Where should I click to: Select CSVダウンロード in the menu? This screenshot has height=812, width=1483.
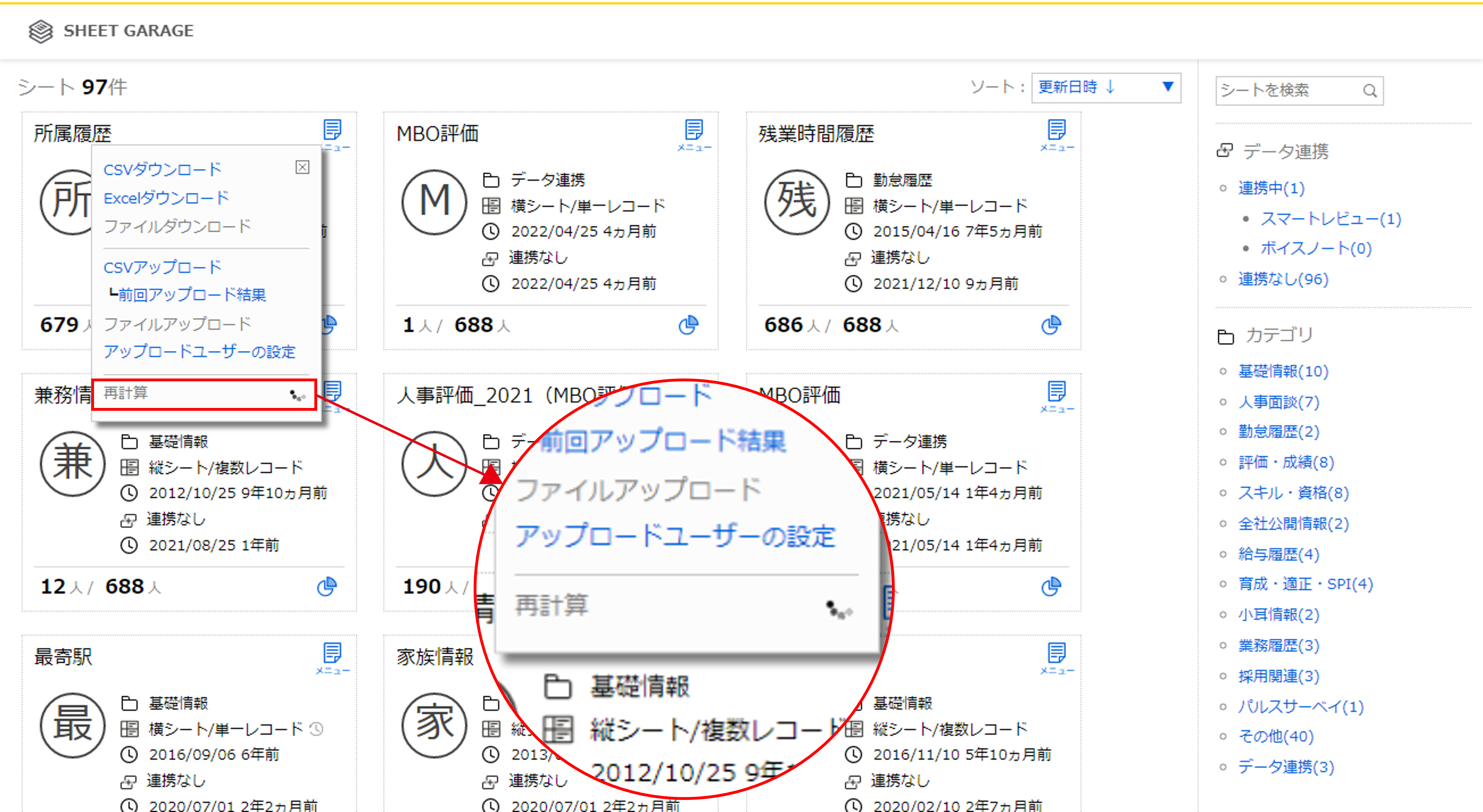pos(162,170)
